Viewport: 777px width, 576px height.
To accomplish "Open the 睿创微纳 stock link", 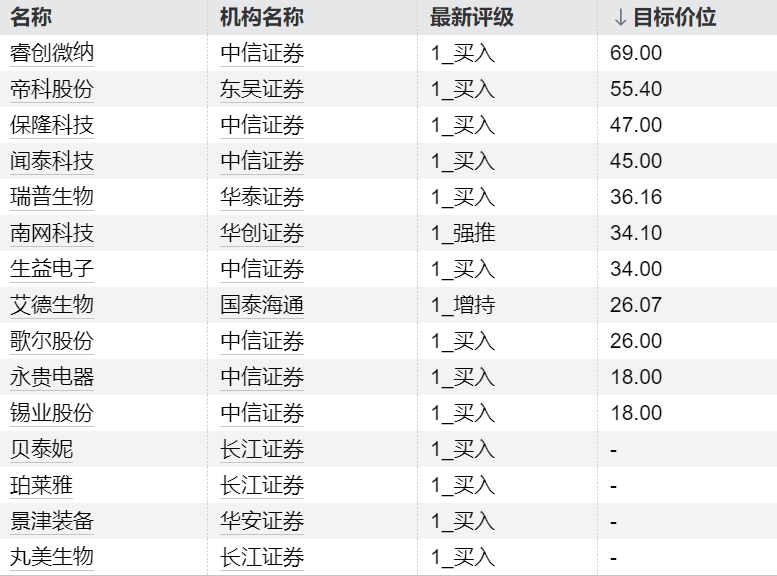I will (52, 53).
